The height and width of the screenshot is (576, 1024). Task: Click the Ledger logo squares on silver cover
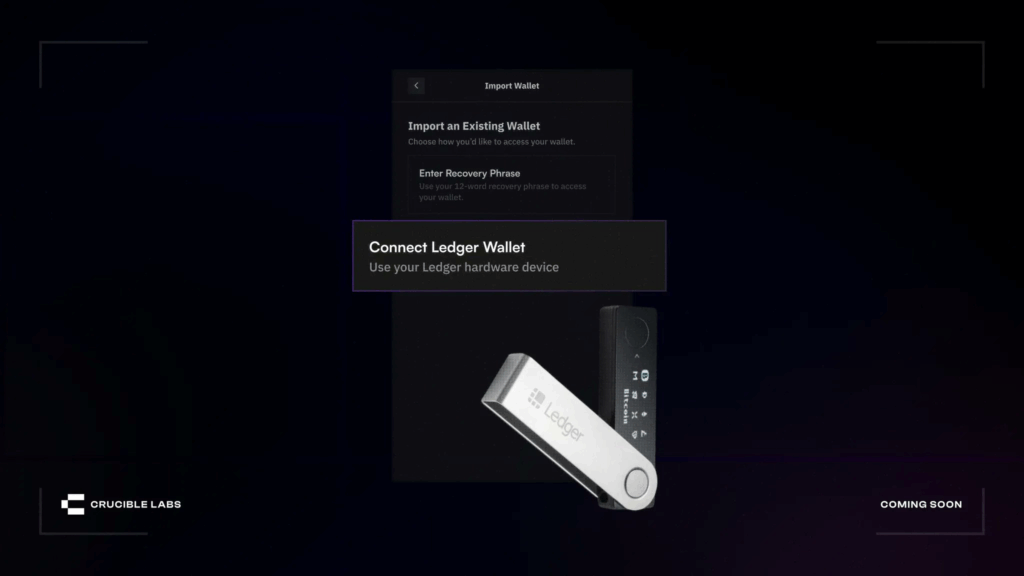coord(536,397)
